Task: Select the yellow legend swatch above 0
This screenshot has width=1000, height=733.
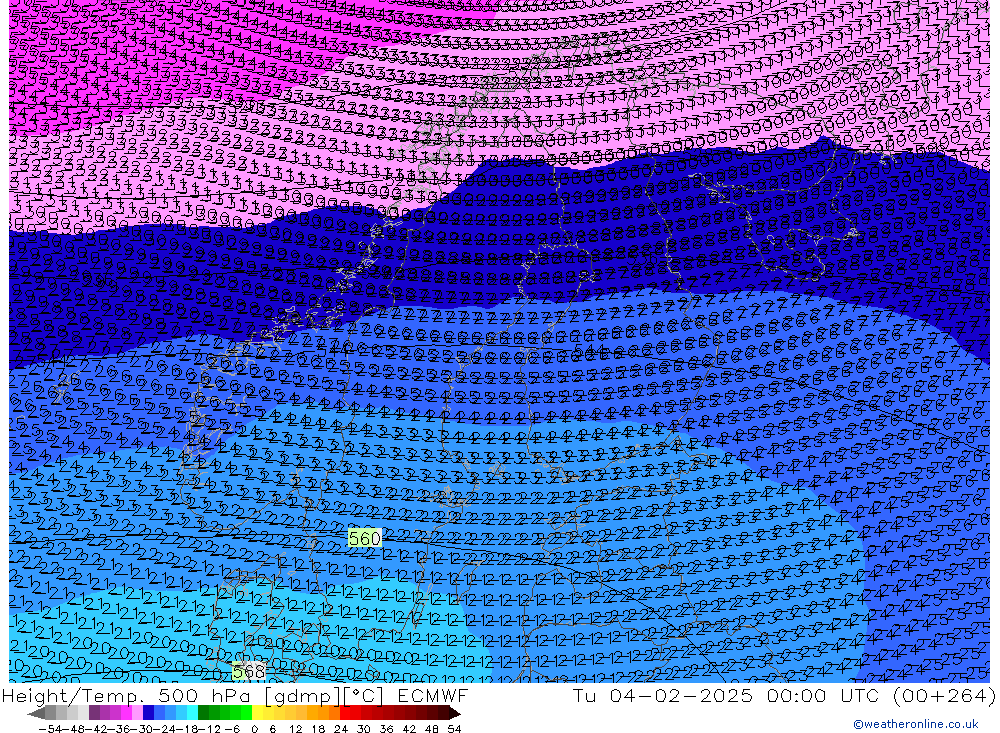Action: coord(257,713)
